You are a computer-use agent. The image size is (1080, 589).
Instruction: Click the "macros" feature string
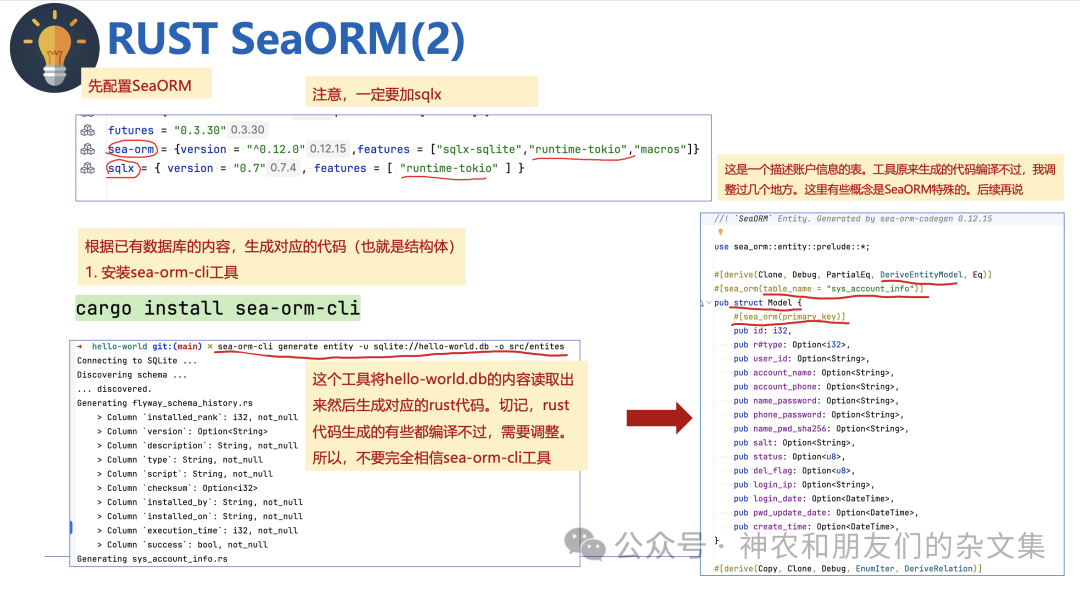[x=660, y=149]
